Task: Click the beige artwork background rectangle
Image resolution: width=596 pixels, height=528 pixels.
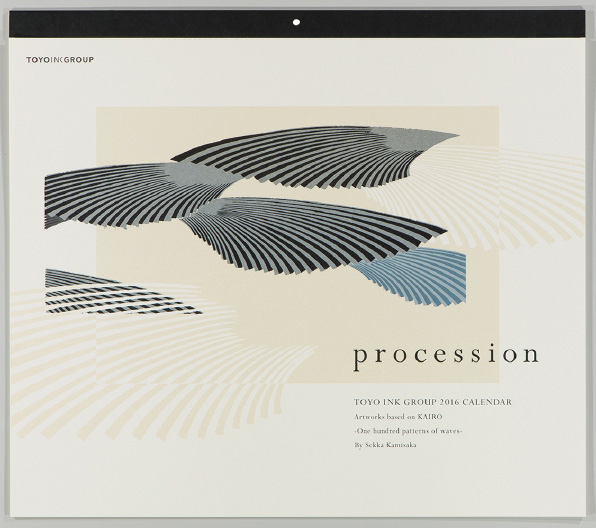Action: [297, 244]
